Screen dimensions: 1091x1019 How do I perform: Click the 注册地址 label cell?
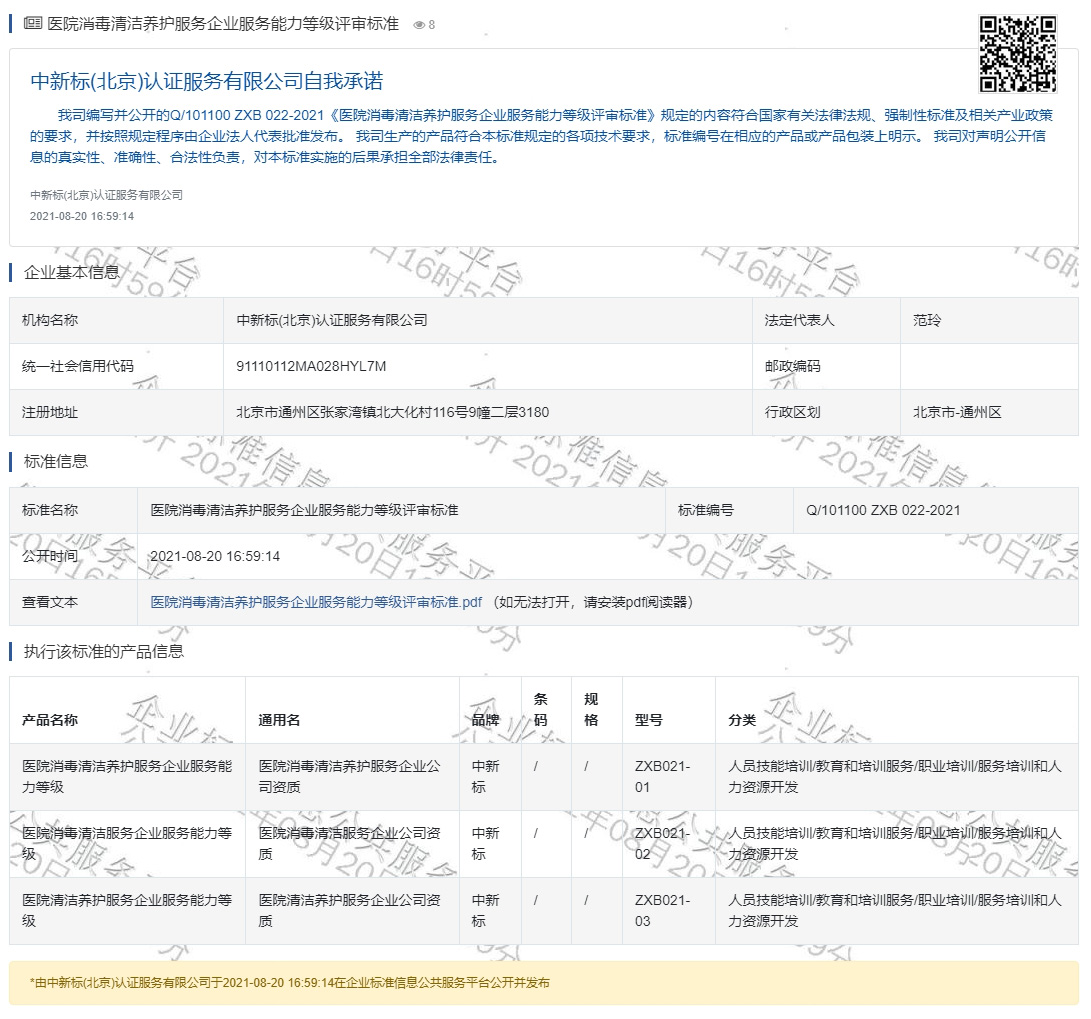(x=116, y=412)
